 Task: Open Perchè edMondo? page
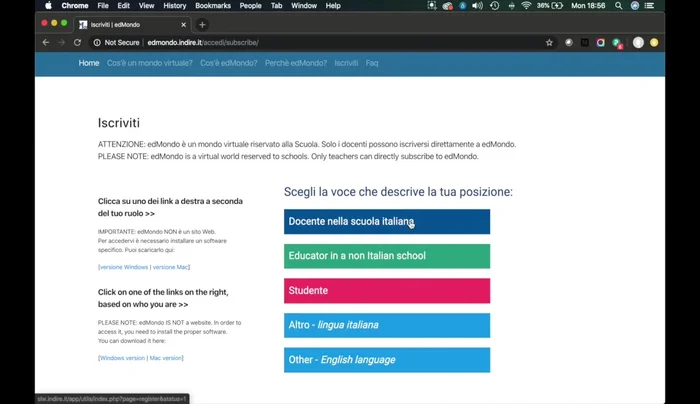296,63
